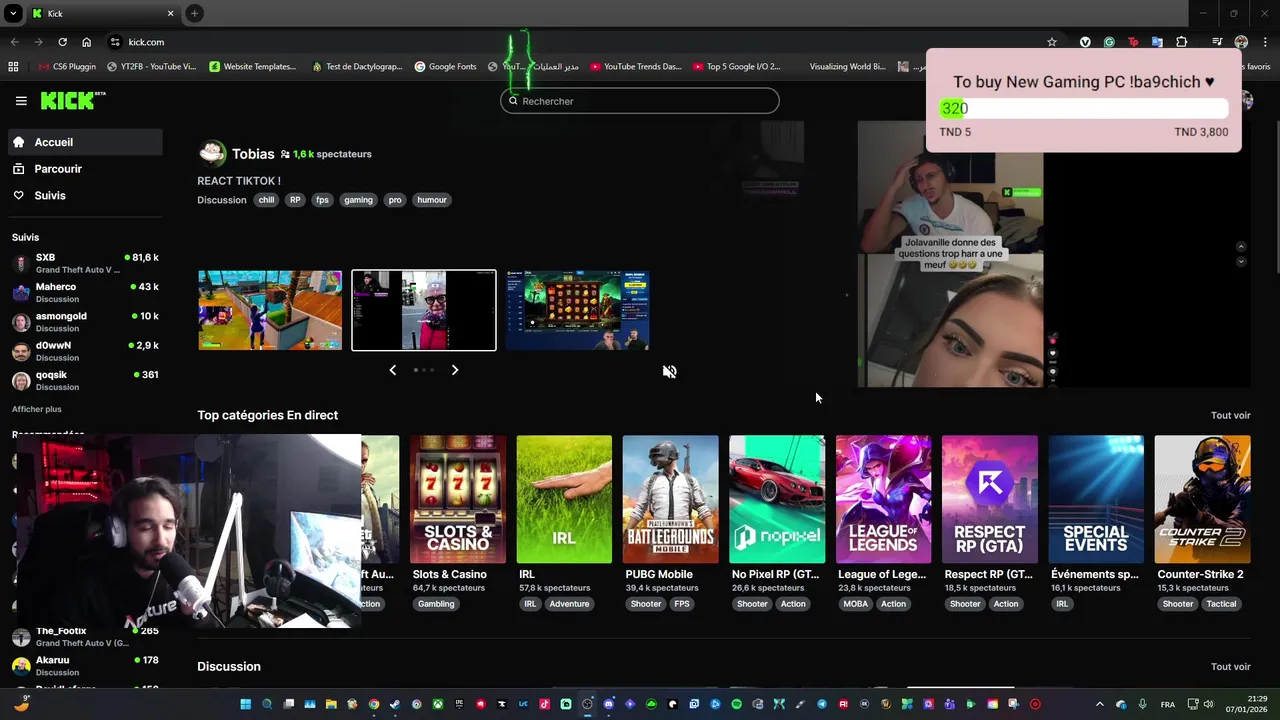Bookmark this page with star icon

1052,42
